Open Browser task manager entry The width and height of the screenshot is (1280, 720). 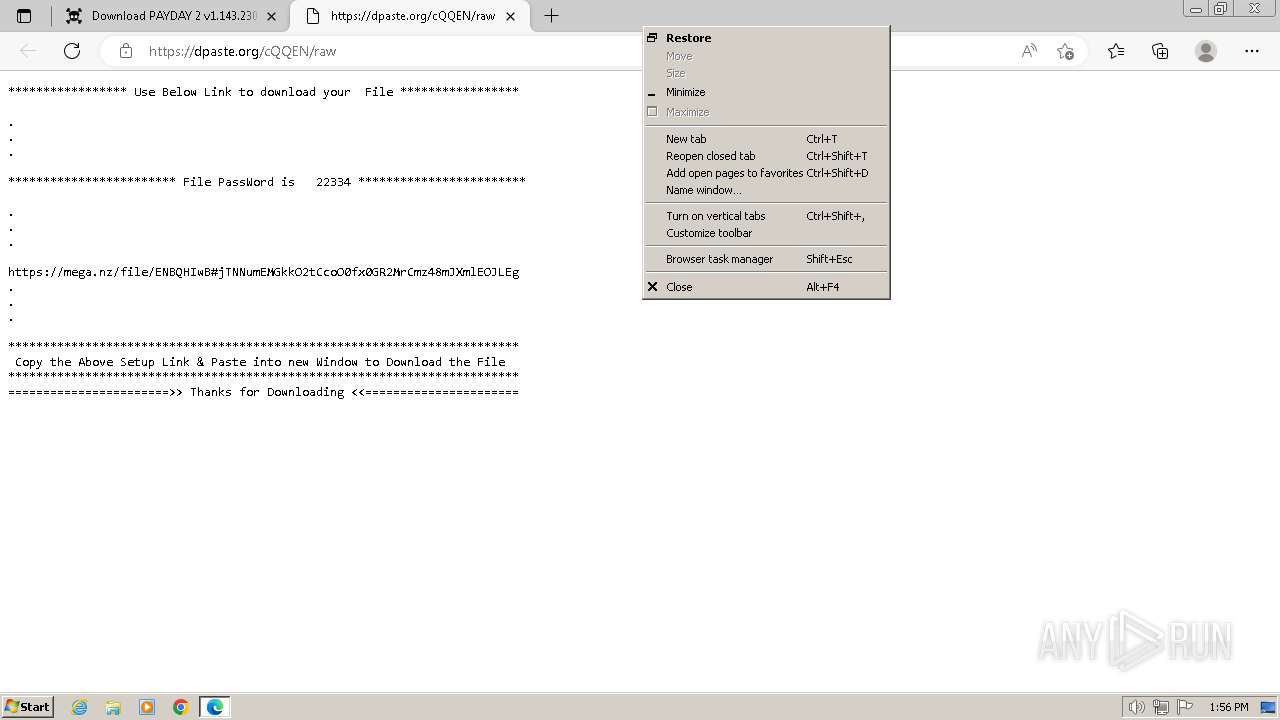766,259
